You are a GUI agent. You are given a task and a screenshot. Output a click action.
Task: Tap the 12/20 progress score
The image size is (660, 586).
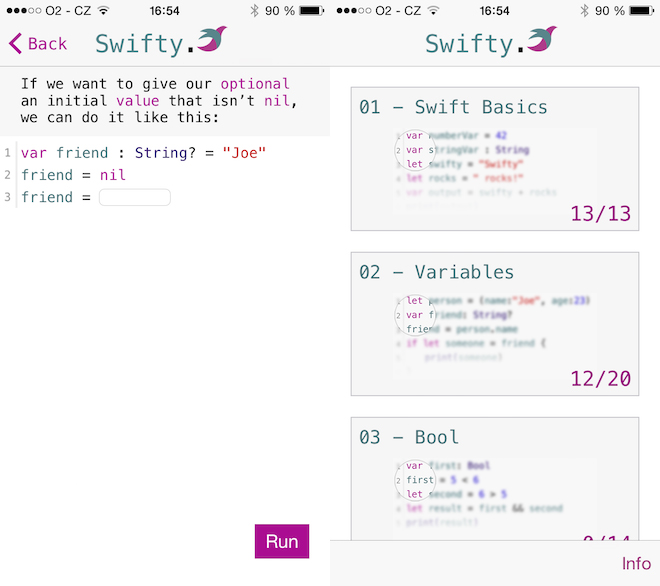click(601, 379)
